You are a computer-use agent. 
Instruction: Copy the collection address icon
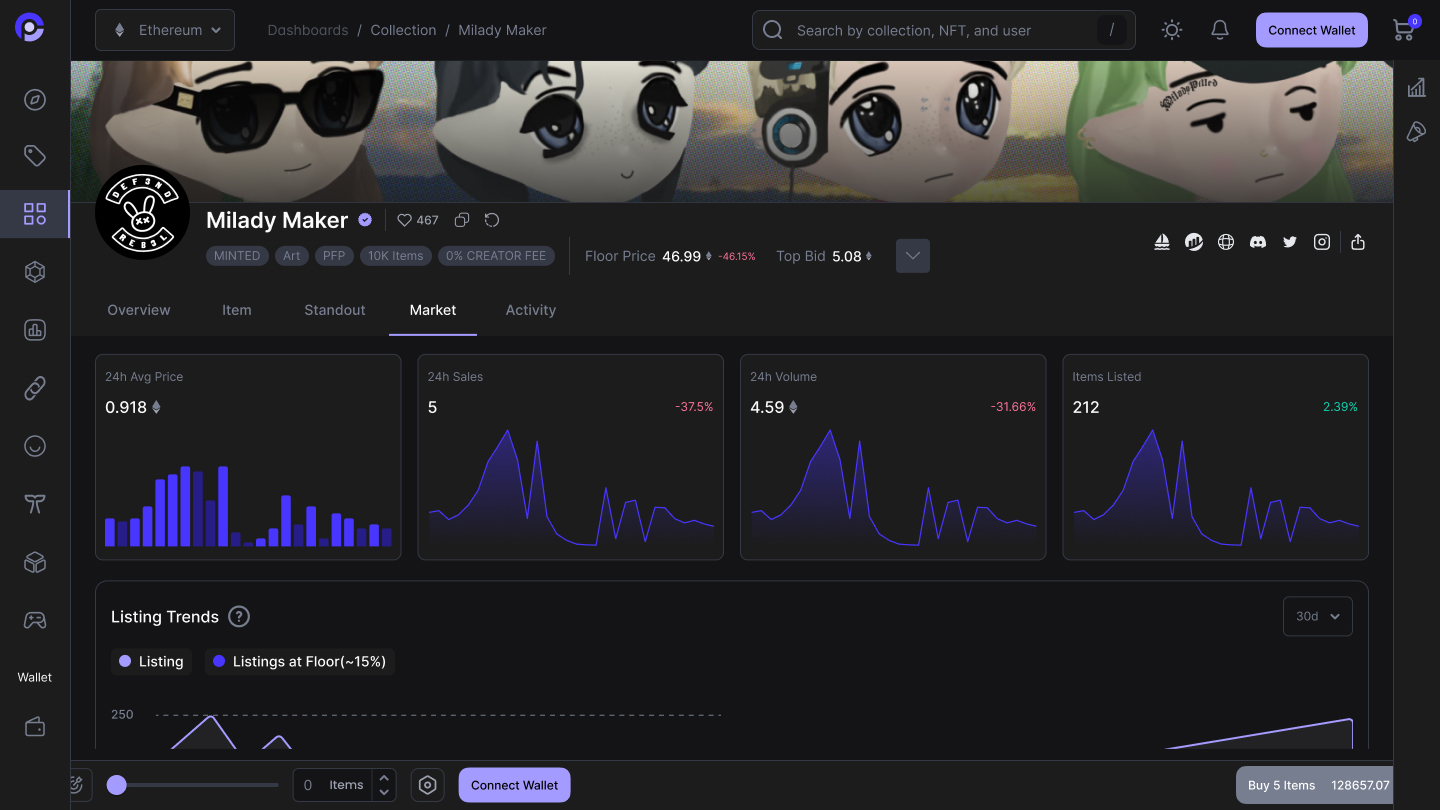click(462, 220)
